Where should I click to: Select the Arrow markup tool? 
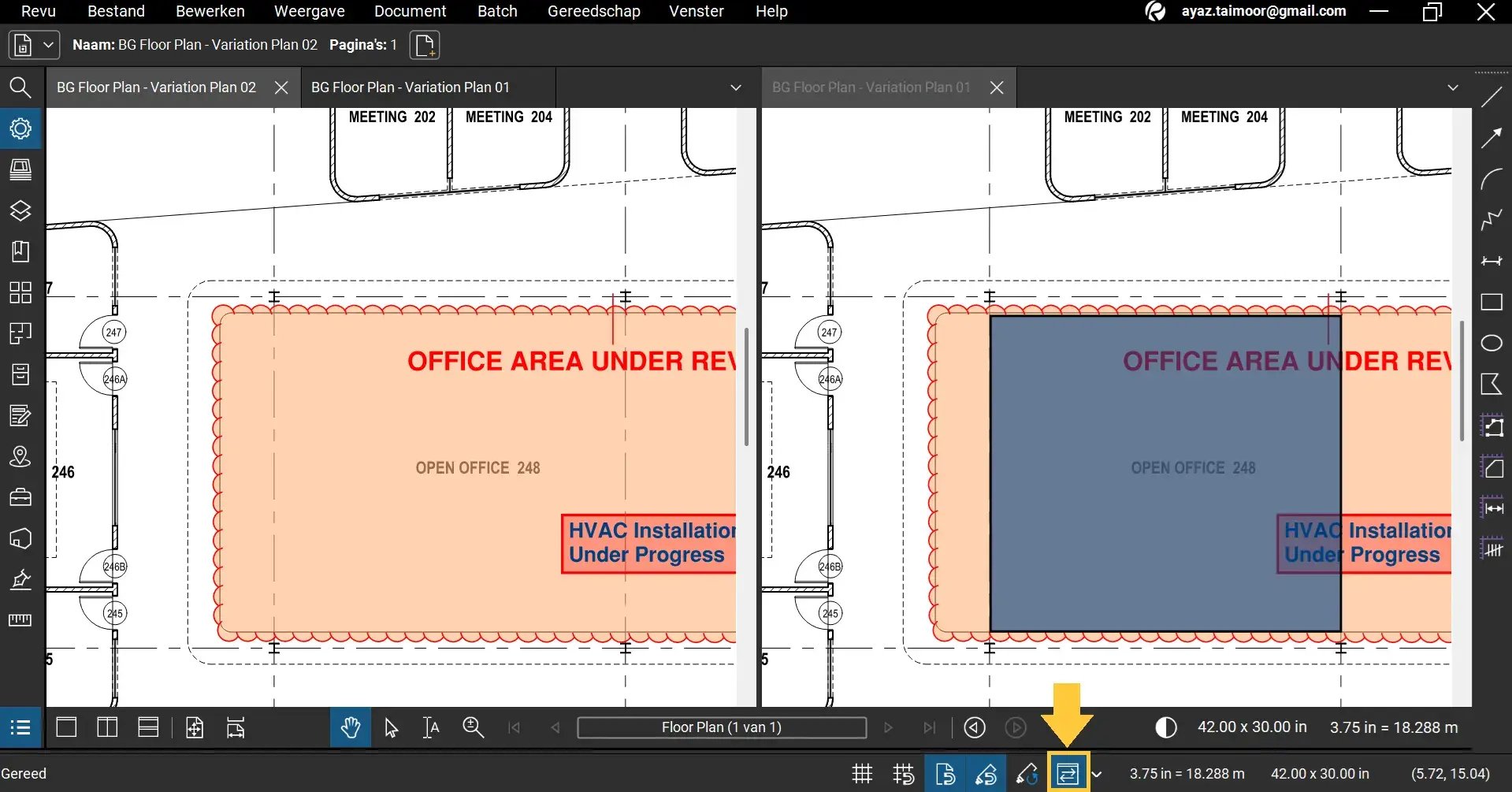(1492, 139)
